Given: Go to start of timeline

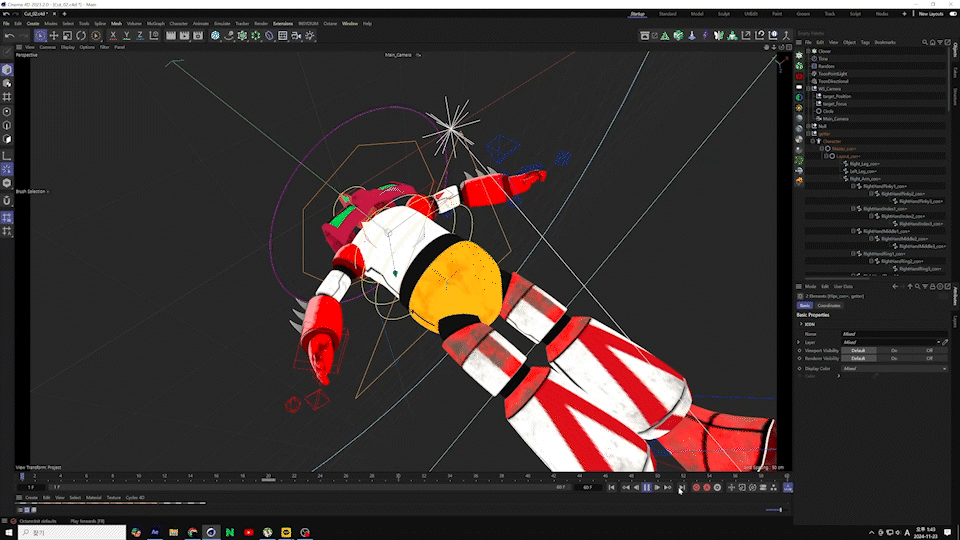Looking at the screenshot, I should point(611,487).
